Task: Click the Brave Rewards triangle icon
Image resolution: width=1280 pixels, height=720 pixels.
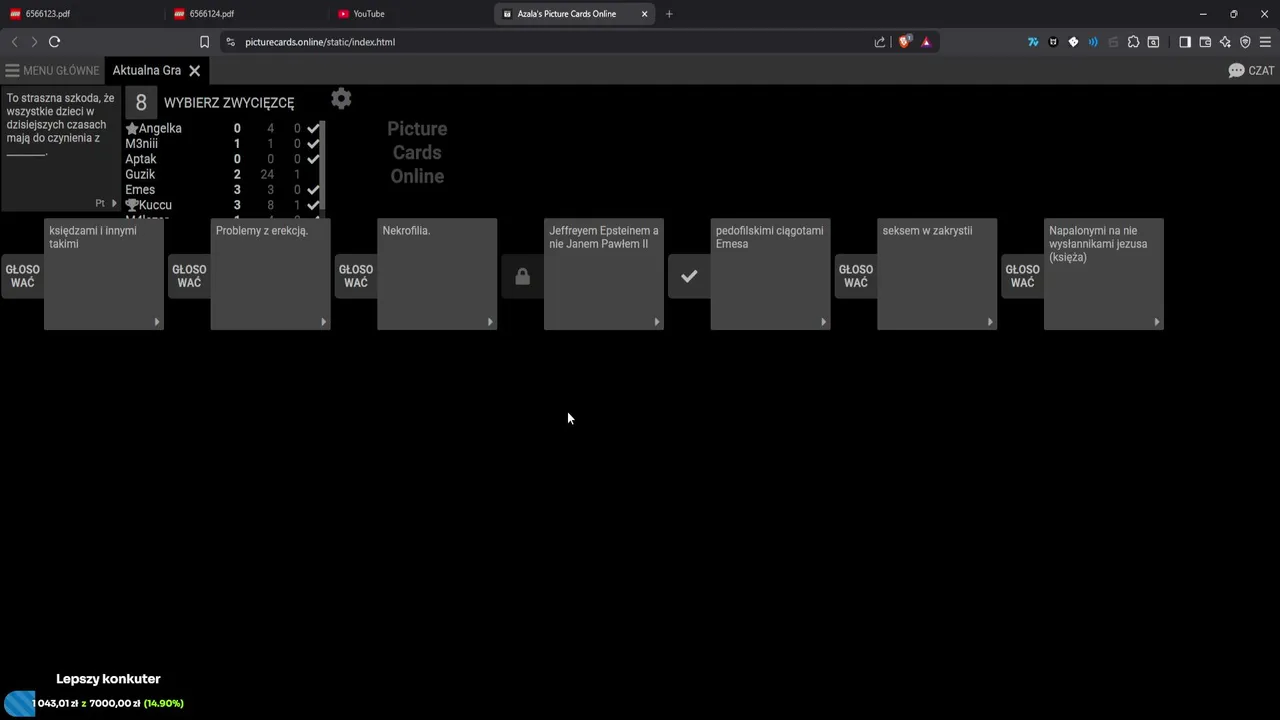Action: tap(926, 42)
